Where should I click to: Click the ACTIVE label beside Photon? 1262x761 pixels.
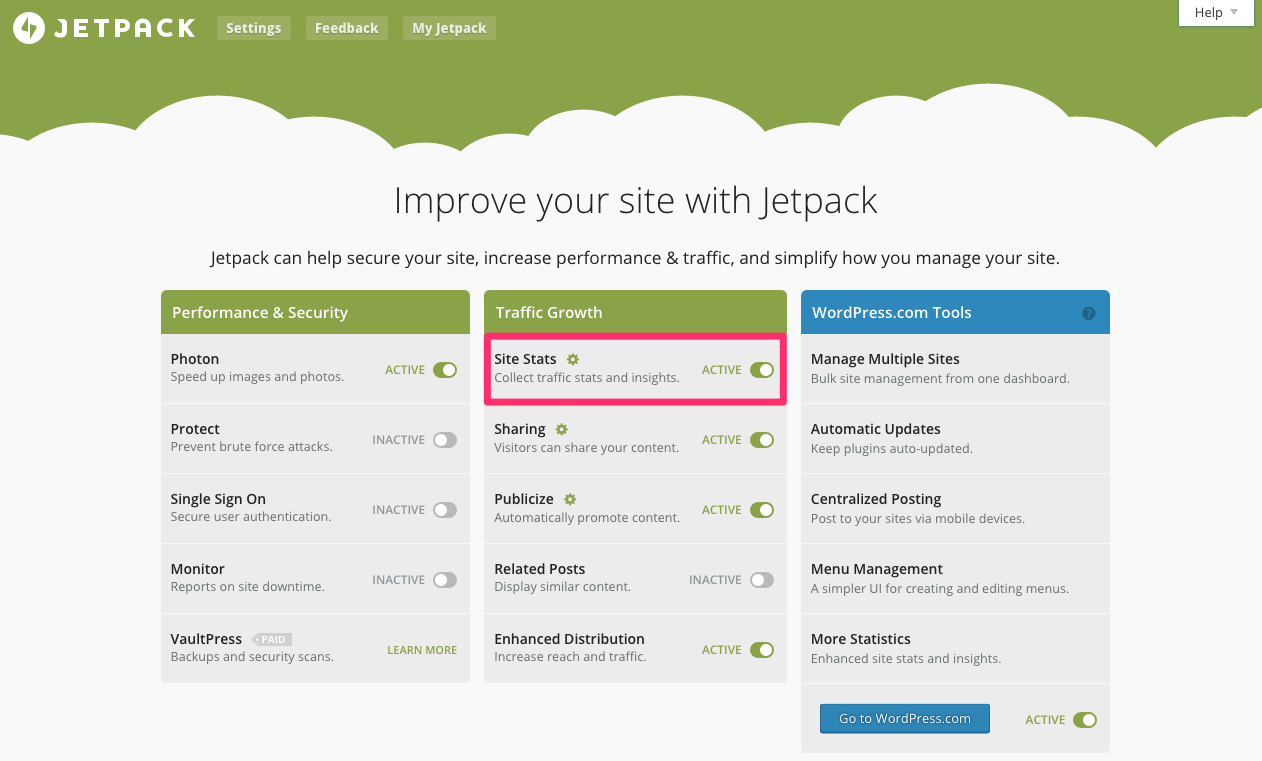[405, 370]
